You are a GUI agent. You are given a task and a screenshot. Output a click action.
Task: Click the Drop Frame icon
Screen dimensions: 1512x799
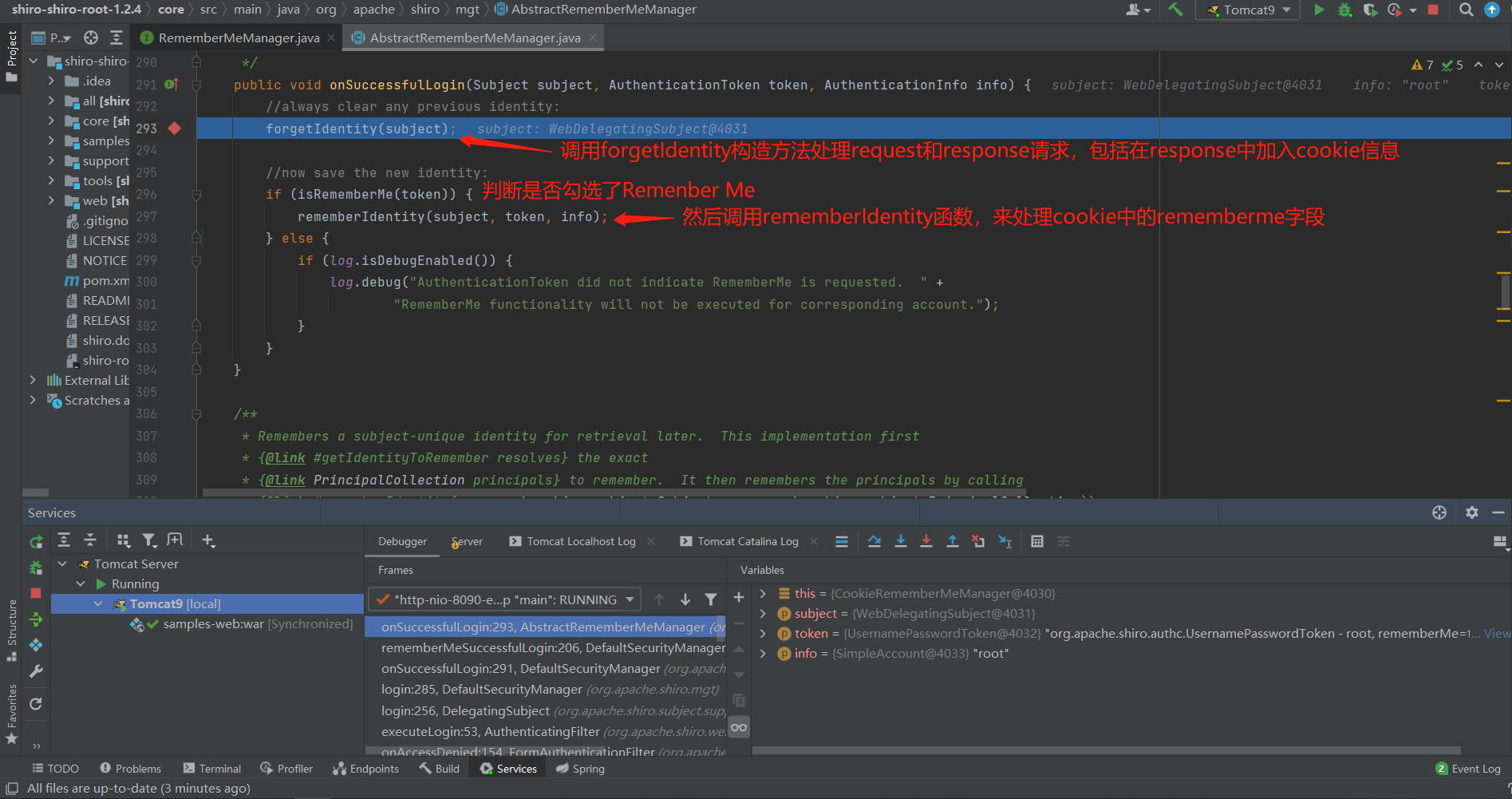click(x=978, y=541)
